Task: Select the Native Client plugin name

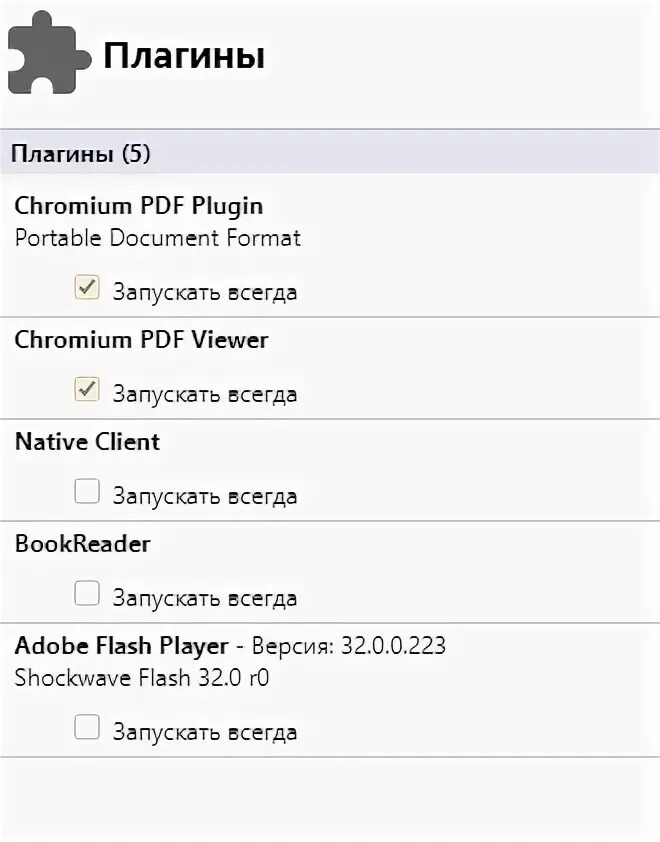Action: tap(87, 442)
